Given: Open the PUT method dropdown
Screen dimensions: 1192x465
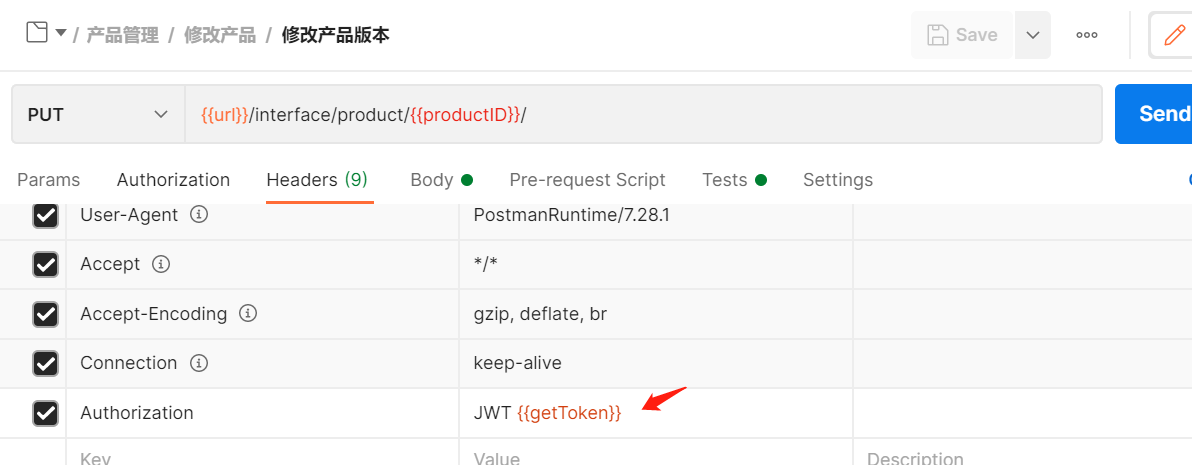Looking at the screenshot, I should (98, 115).
